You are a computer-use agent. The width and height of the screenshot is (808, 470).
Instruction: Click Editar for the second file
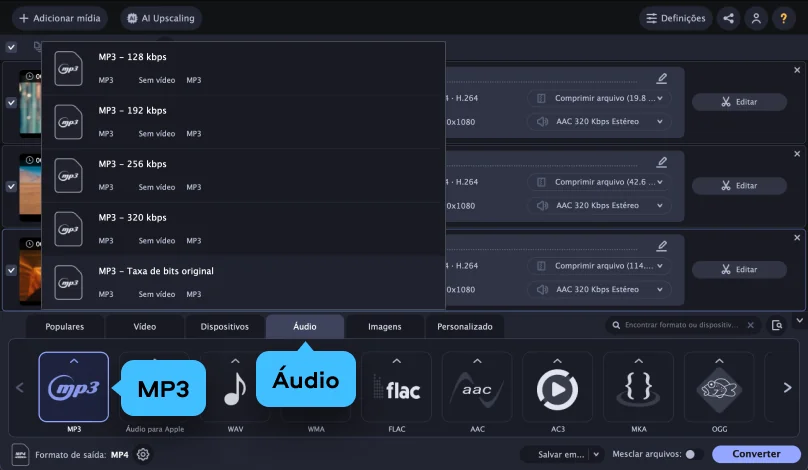pyautogui.click(x=739, y=186)
